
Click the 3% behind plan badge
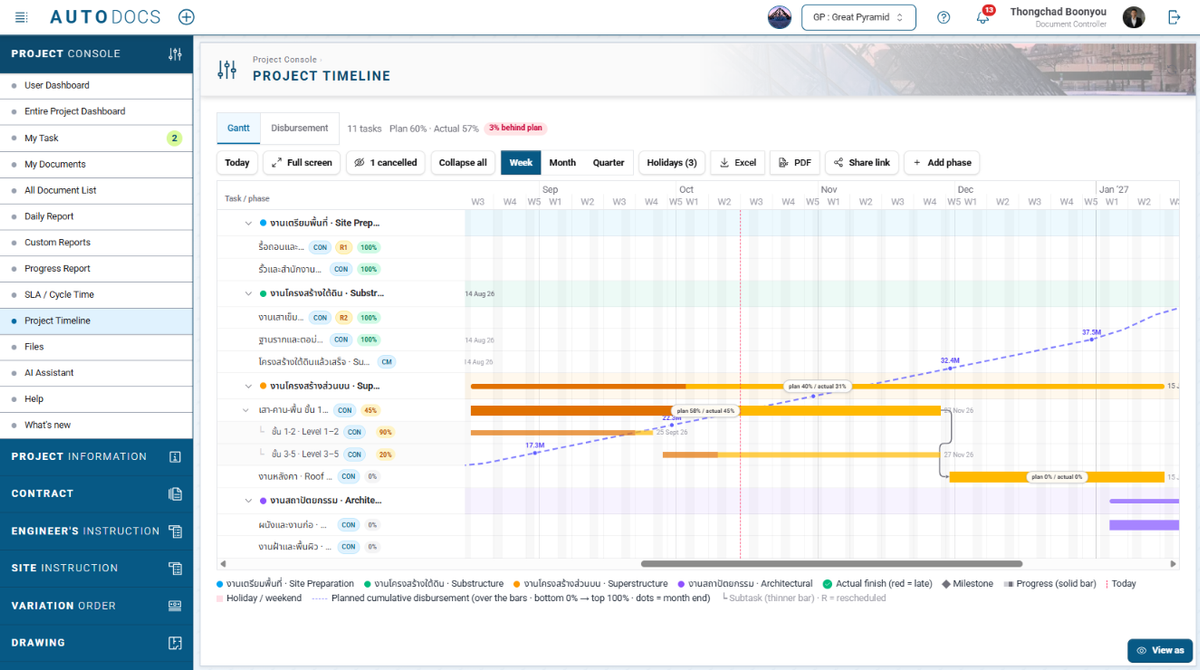pos(516,128)
